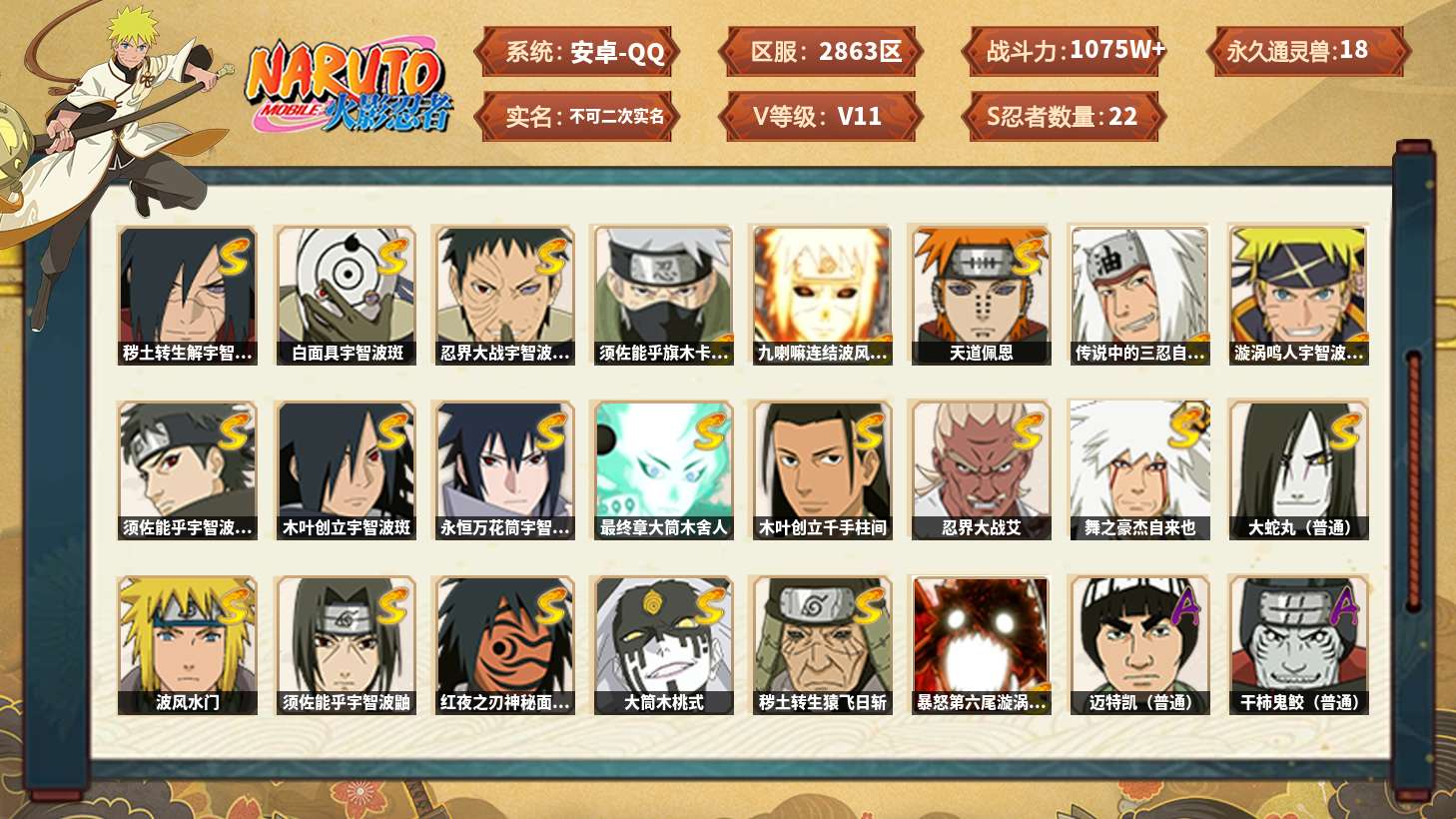Select the 迈特凯（普通）A-rank ninja
1456x819 pixels.
[x=1139, y=645]
